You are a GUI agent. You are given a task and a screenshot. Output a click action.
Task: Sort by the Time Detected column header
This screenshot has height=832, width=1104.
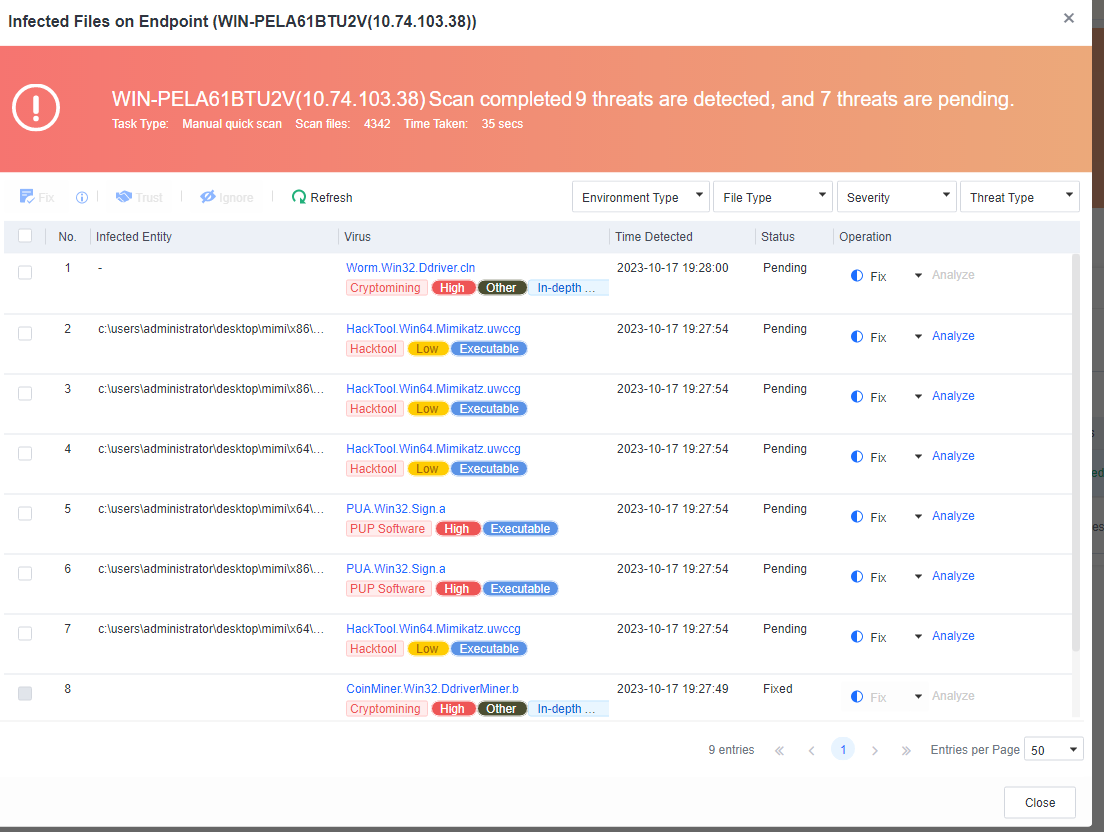coord(654,237)
